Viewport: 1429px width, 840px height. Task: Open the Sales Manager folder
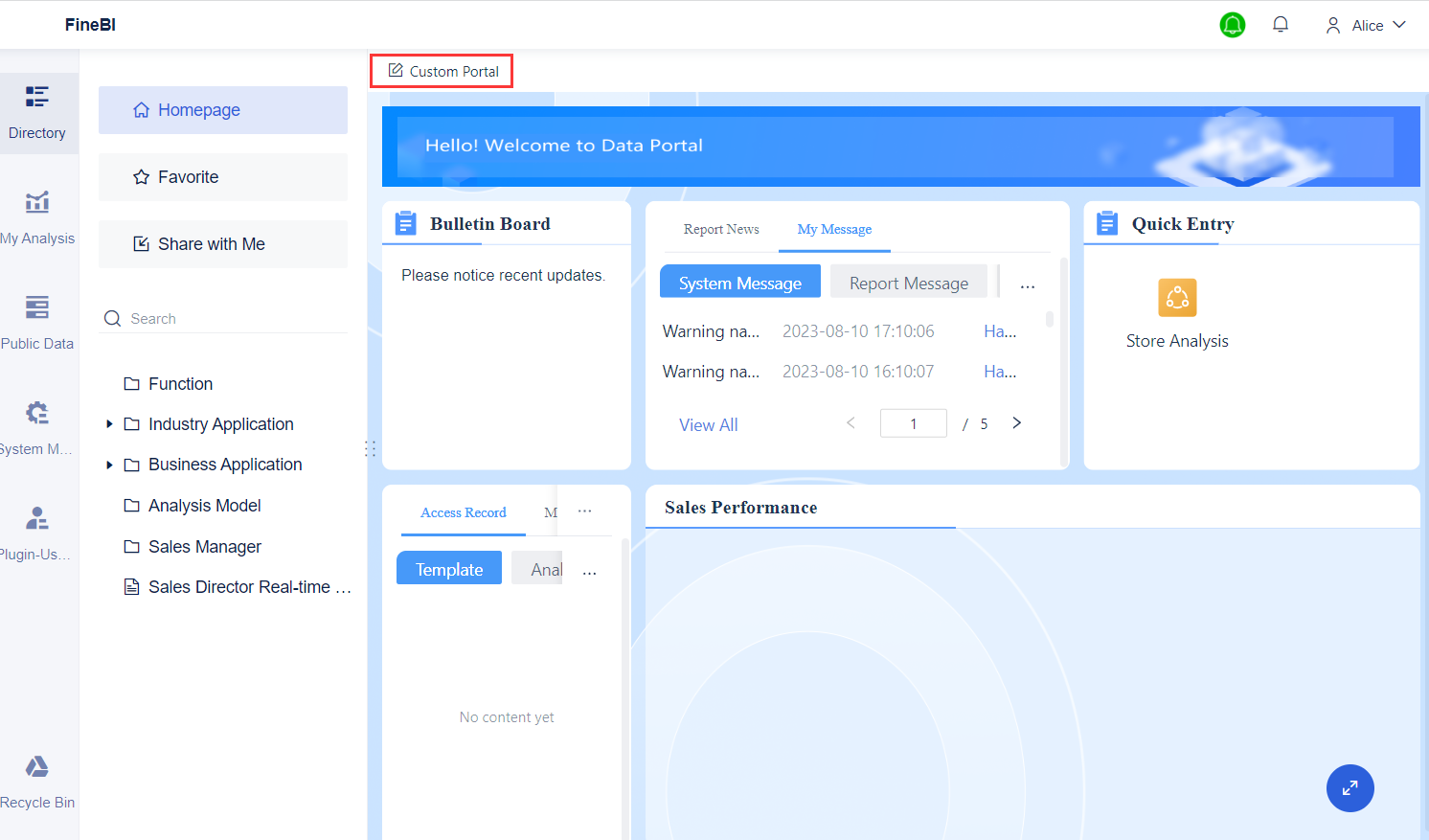(x=193, y=547)
